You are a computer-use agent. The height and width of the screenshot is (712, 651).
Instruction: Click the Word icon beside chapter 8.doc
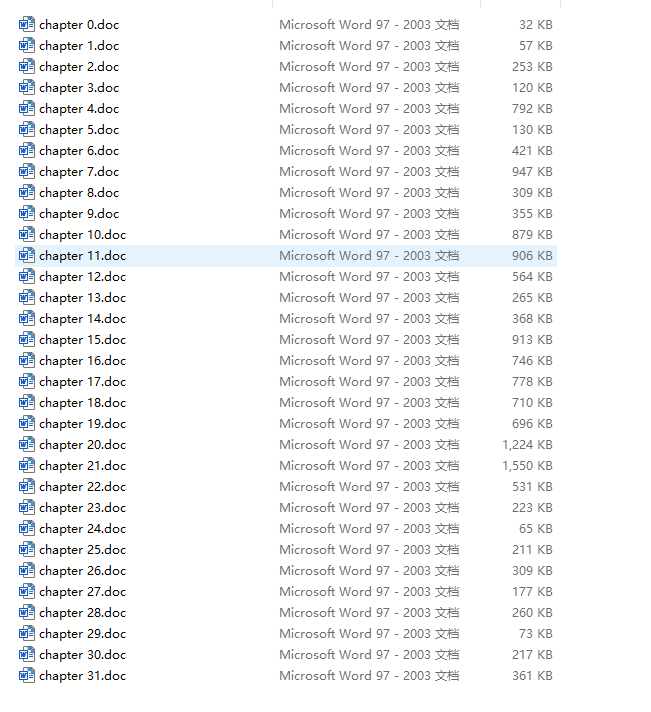(x=27, y=193)
